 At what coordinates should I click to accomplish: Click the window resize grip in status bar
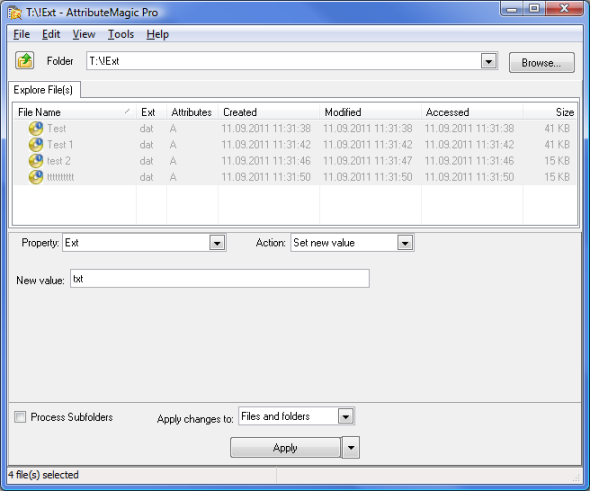(x=576, y=477)
